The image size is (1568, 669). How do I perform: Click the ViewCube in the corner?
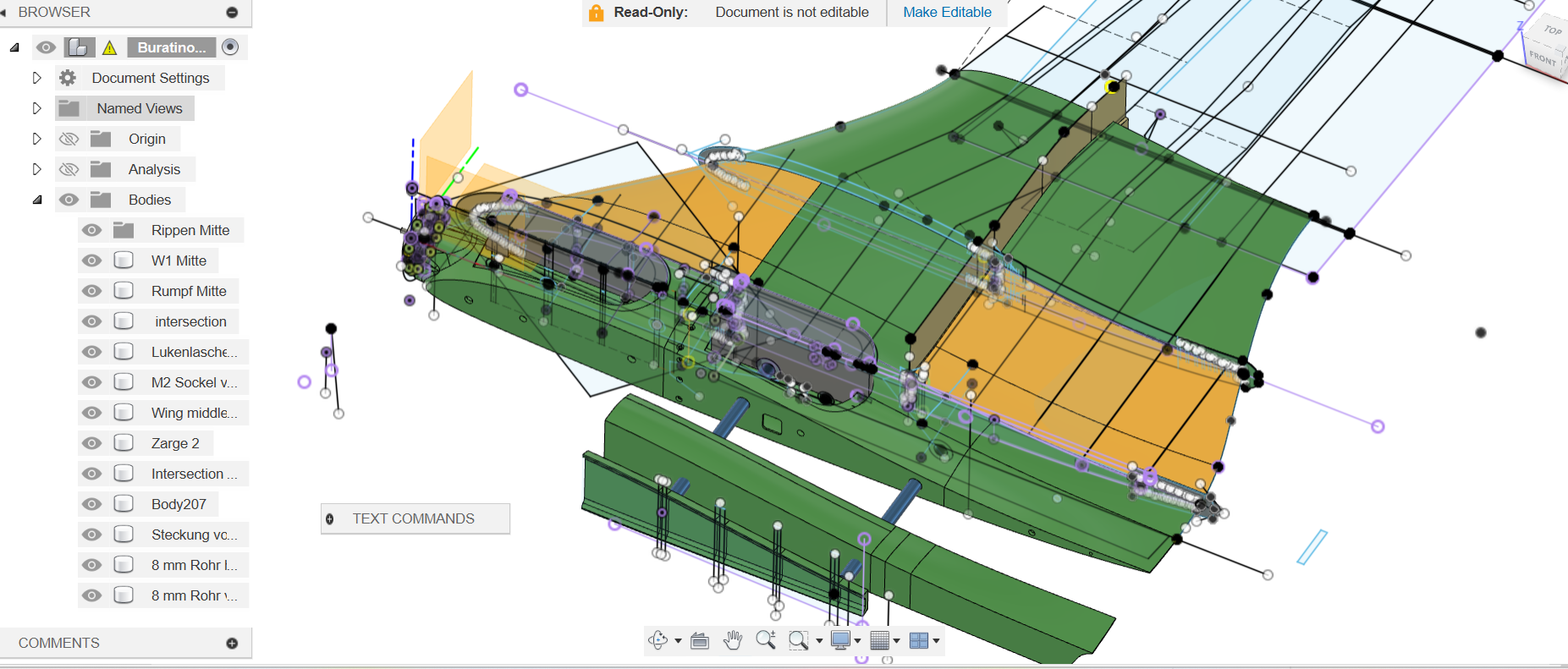coord(1547,49)
